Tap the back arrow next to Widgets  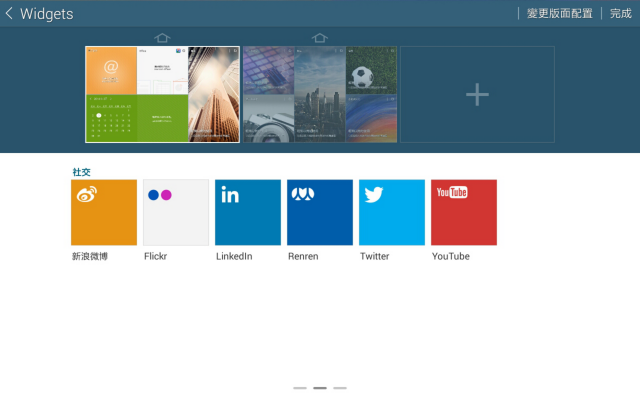(9, 13)
